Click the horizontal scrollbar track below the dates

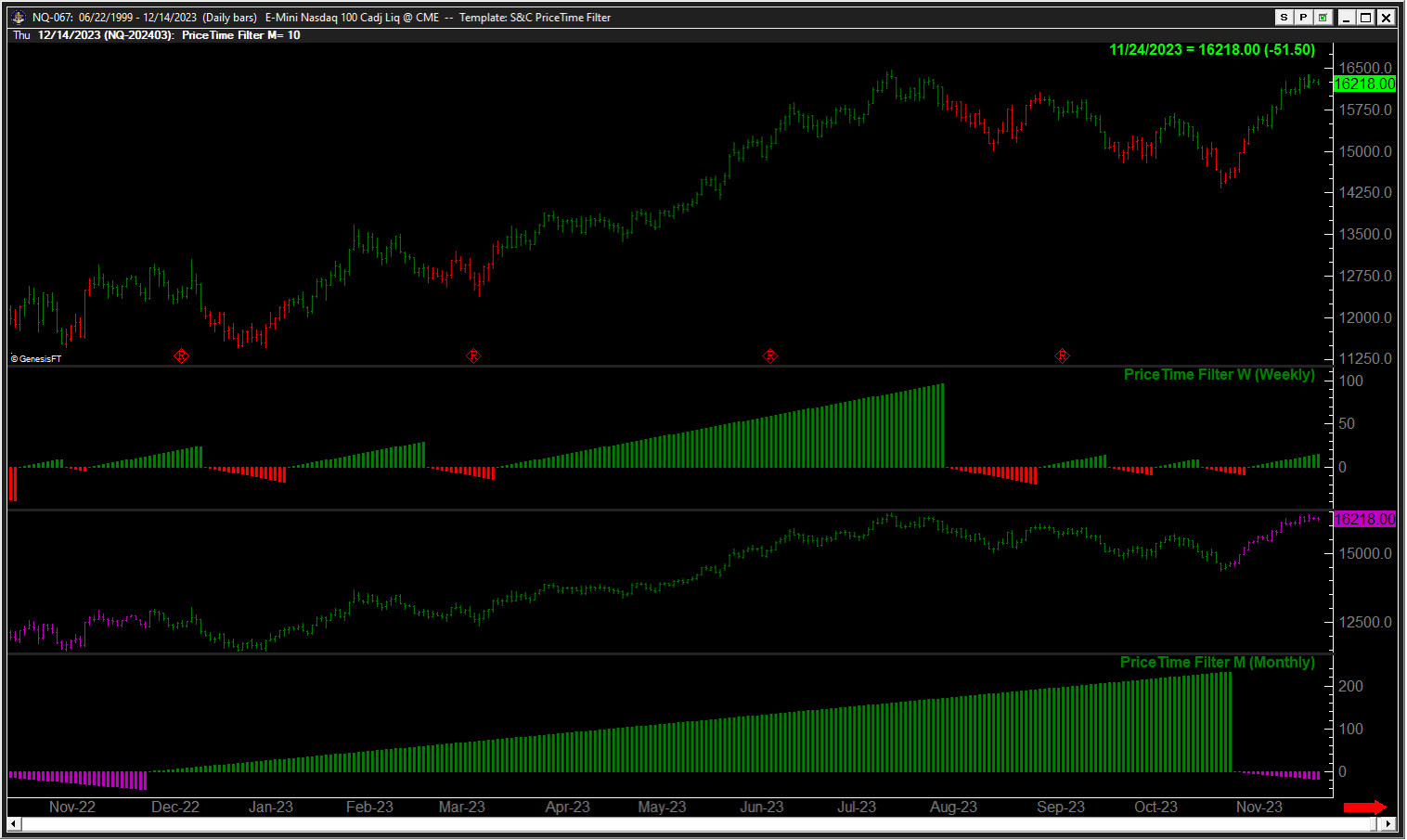(701, 823)
